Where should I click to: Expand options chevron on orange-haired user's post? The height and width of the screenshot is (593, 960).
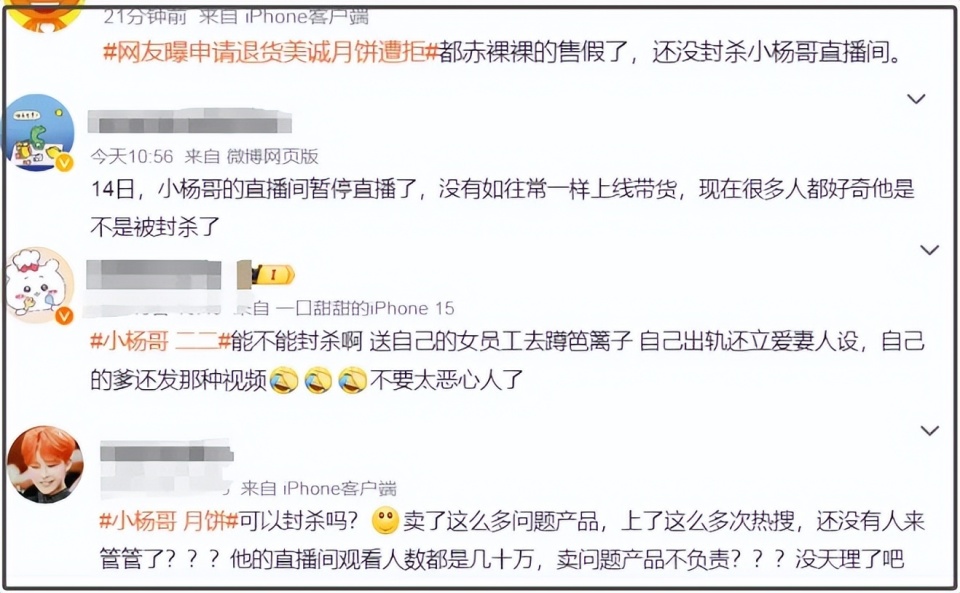930,431
